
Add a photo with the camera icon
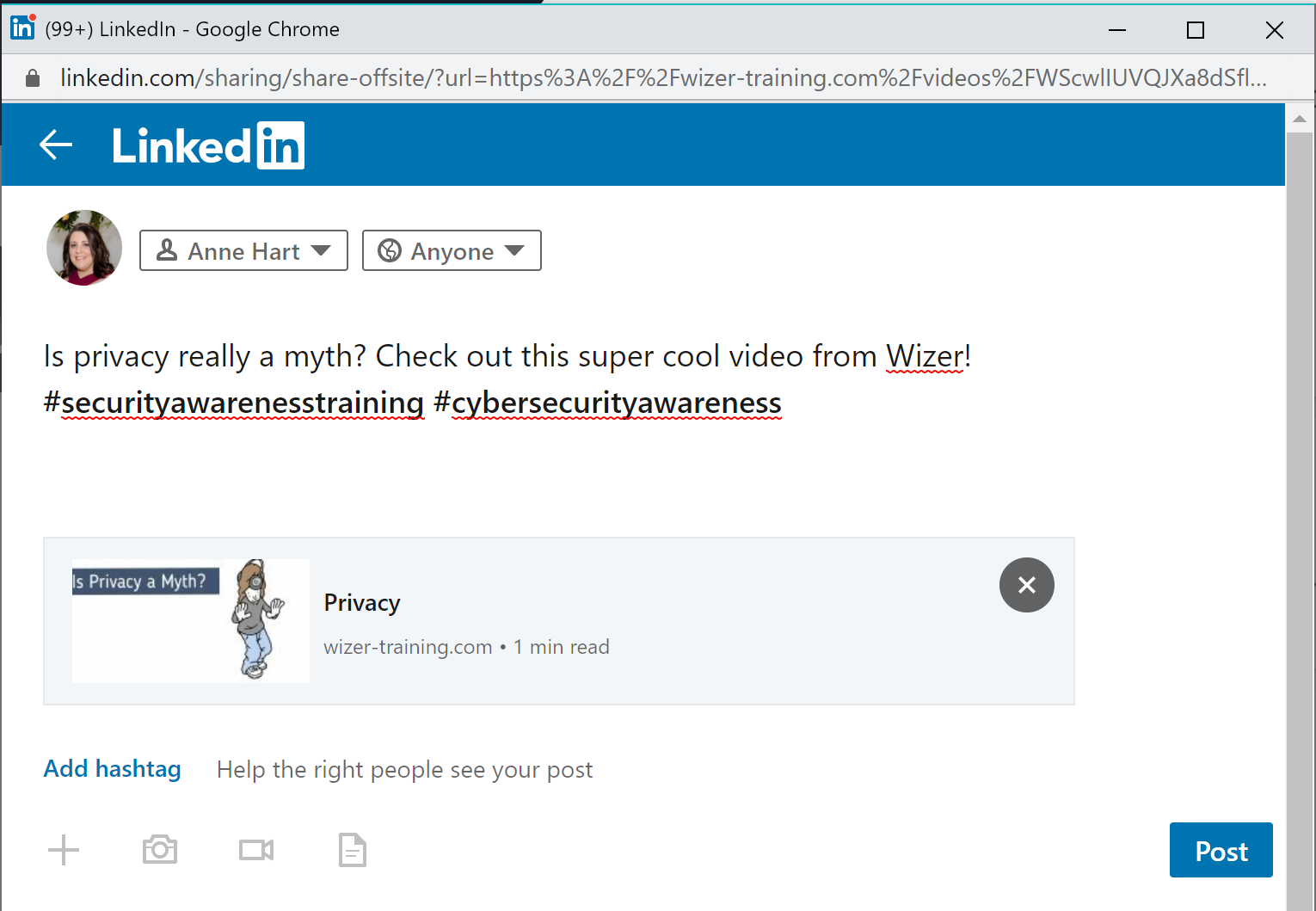click(160, 850)
